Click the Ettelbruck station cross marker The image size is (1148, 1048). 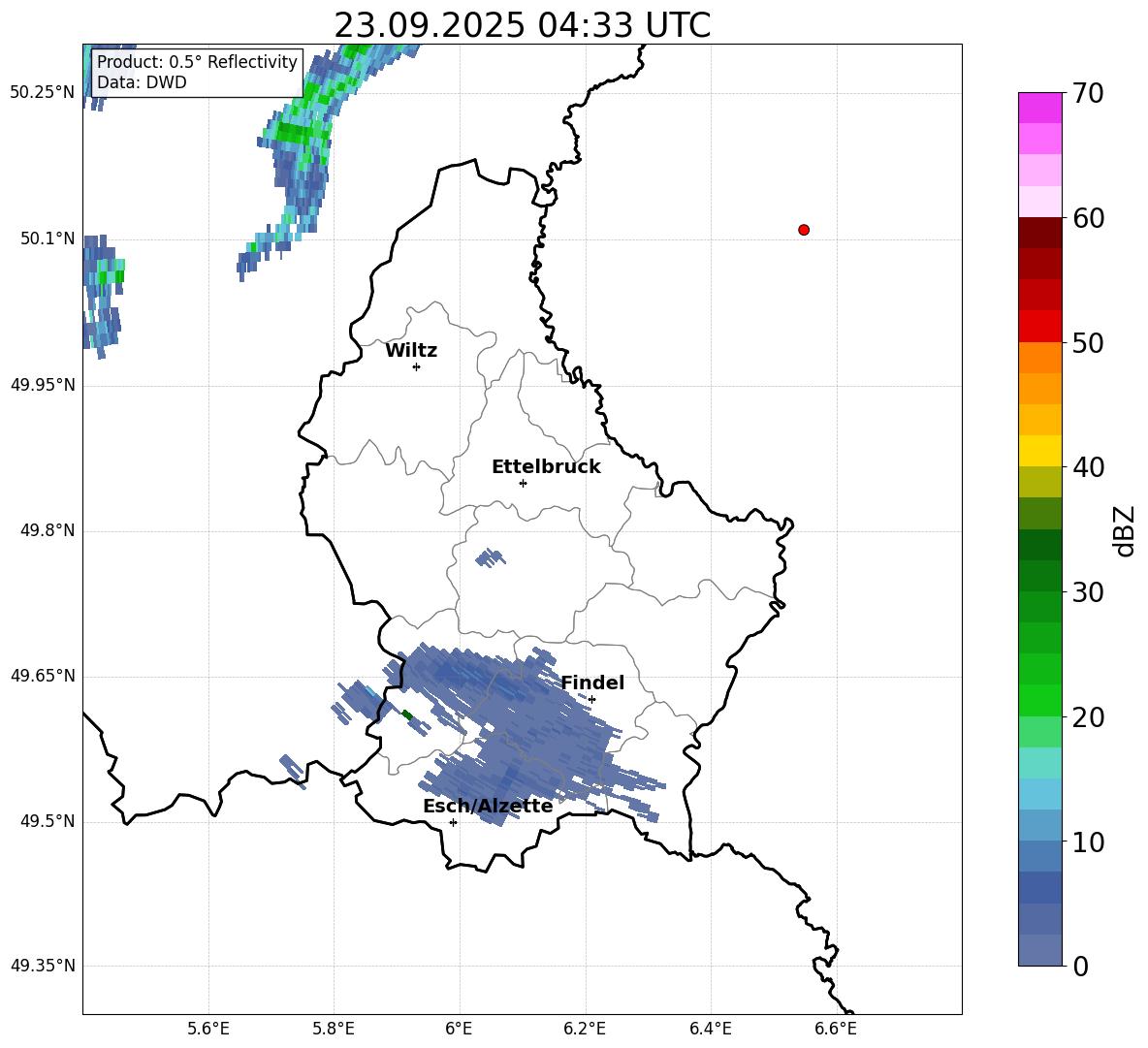[x=523, y=483]
